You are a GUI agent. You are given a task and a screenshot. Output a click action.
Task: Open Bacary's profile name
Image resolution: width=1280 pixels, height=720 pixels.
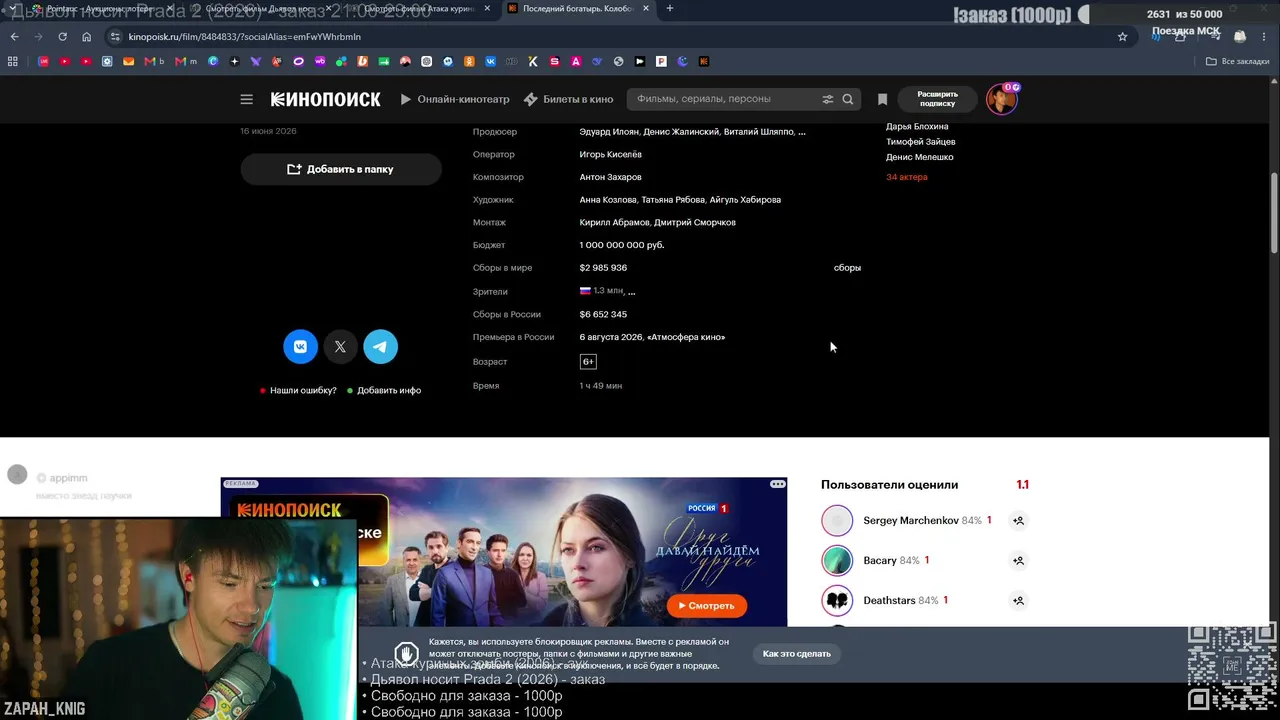(880, 561)
